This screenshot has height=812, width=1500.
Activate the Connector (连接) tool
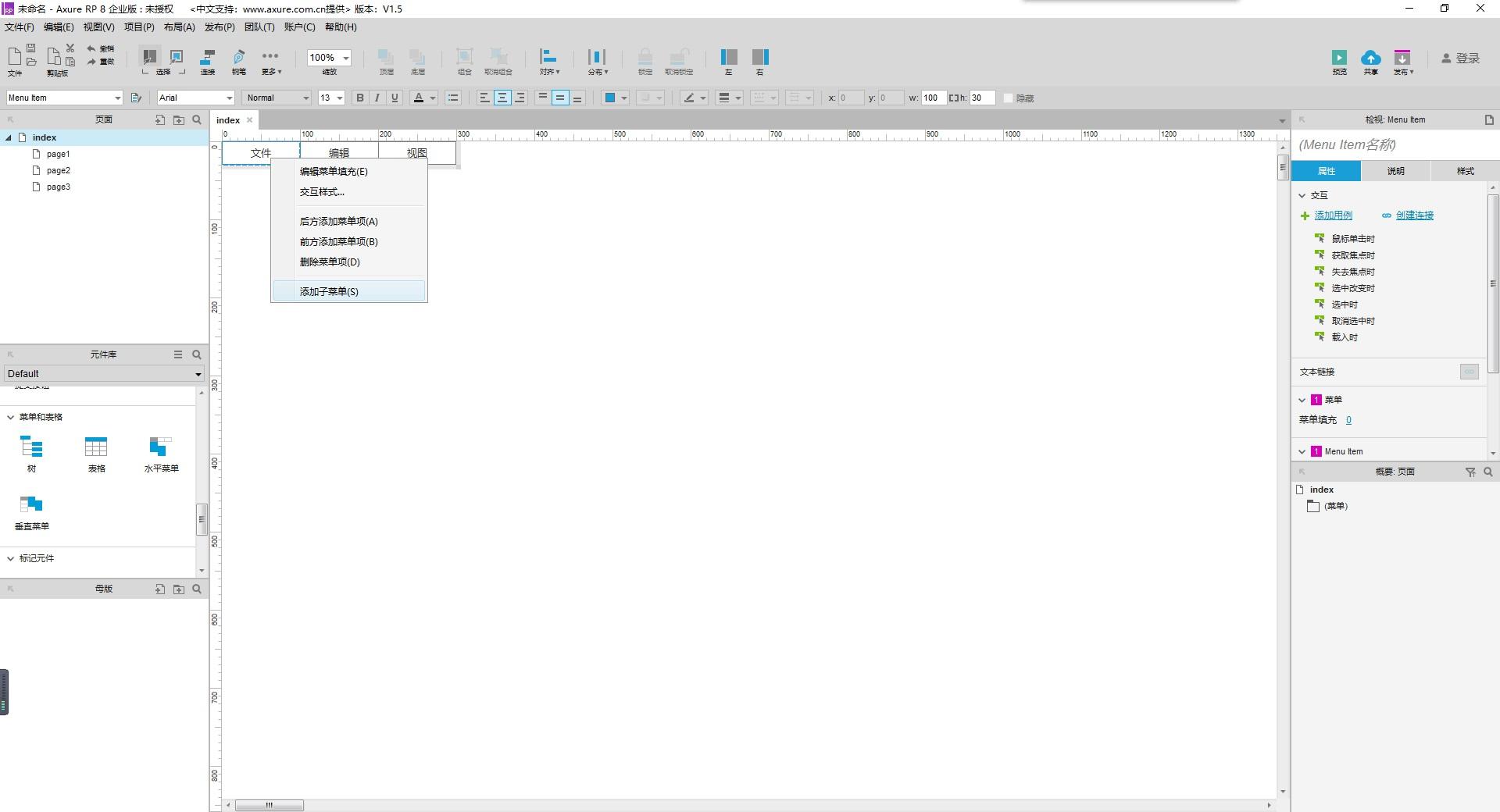(208, 61)
